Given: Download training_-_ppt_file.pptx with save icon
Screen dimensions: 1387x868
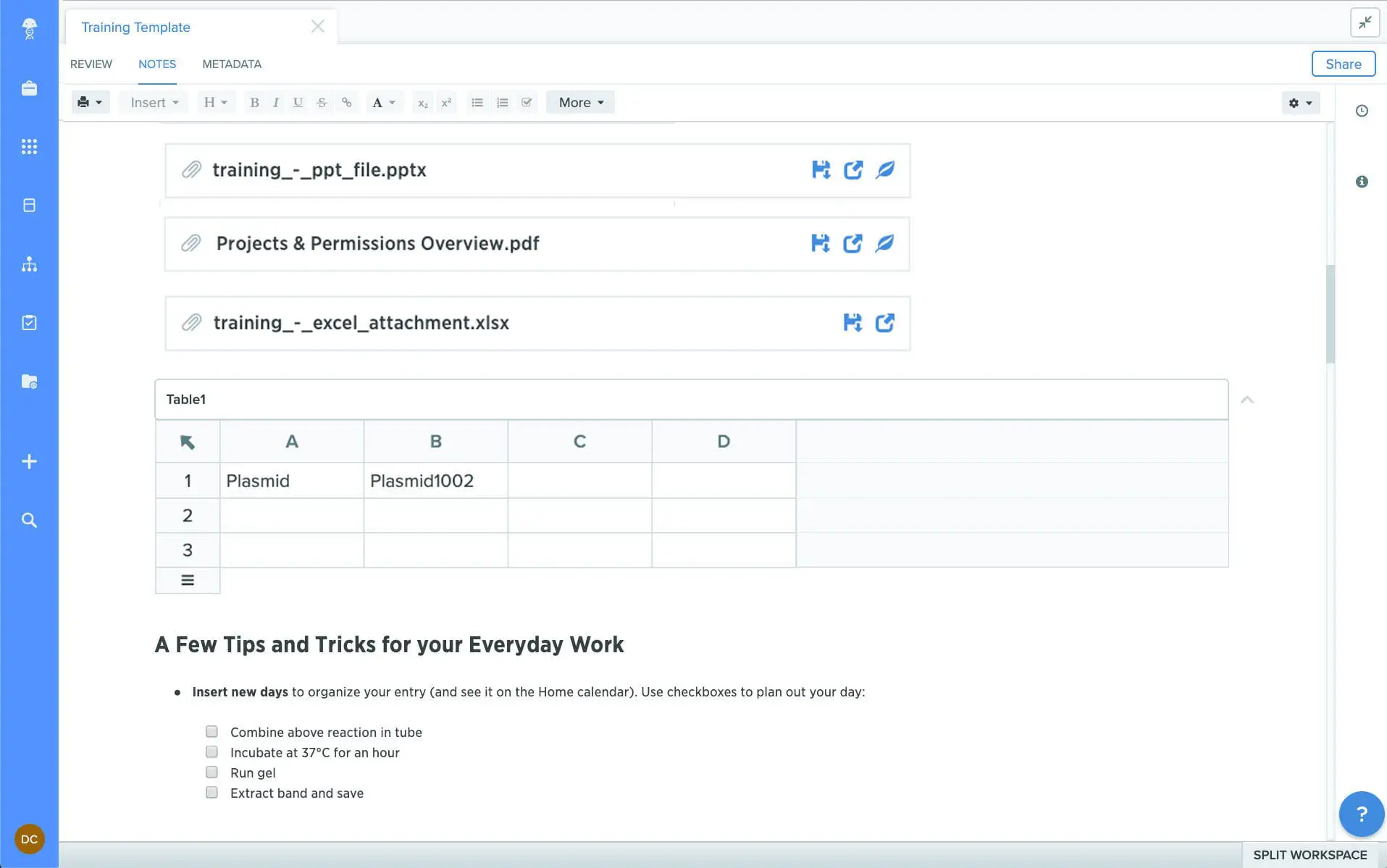Looking at the screenshot, I should click(821, 170).
